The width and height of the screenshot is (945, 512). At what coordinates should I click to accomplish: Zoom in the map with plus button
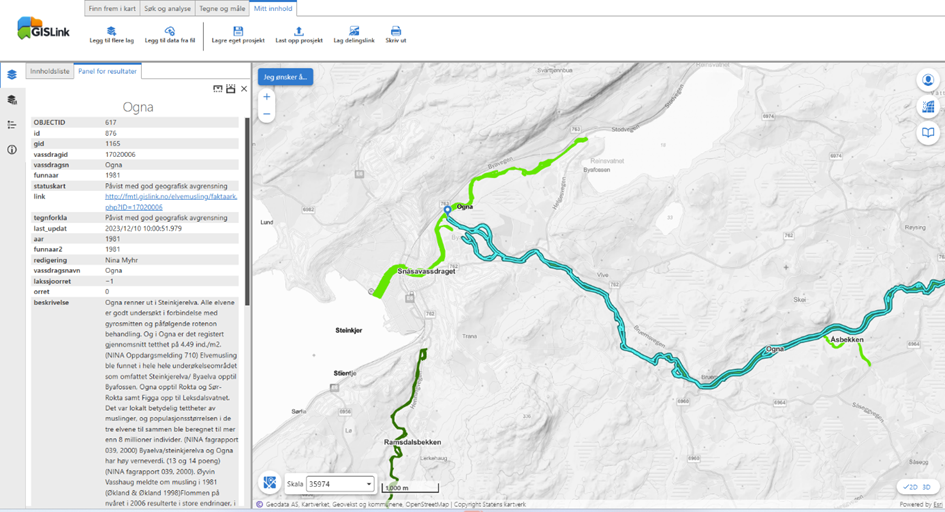(267, 98)
